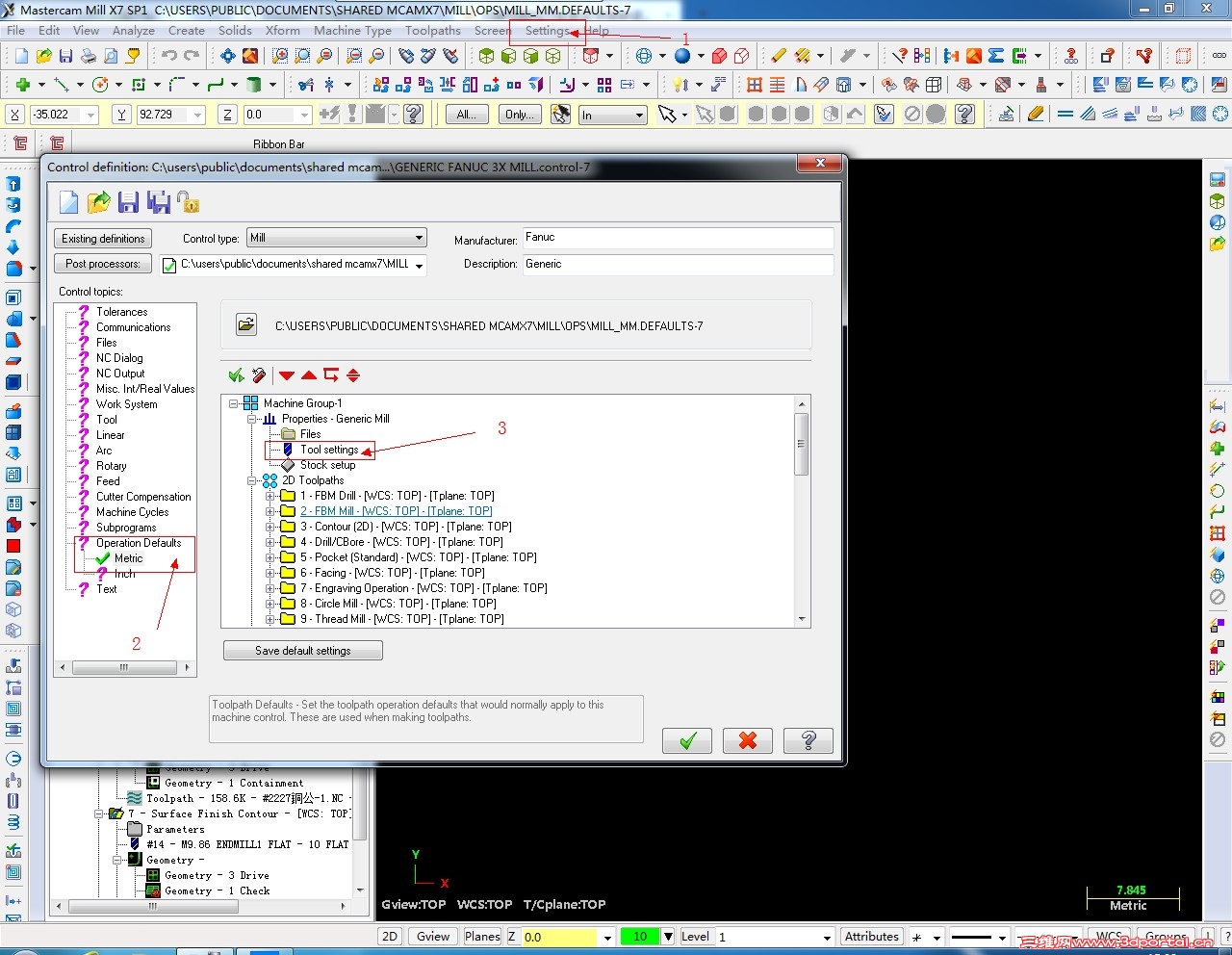Click the Save default settings button
Image resolution: width=1232 pixels, height=955 pixels.
pyautogui.click(x=303, y=651)
